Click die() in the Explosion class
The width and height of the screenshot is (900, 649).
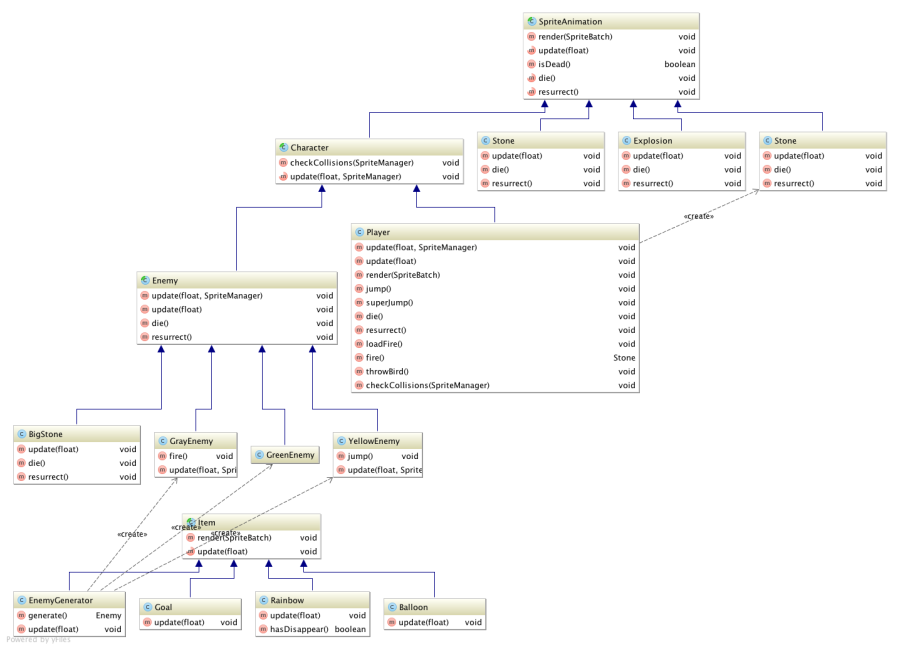(641, 169)
